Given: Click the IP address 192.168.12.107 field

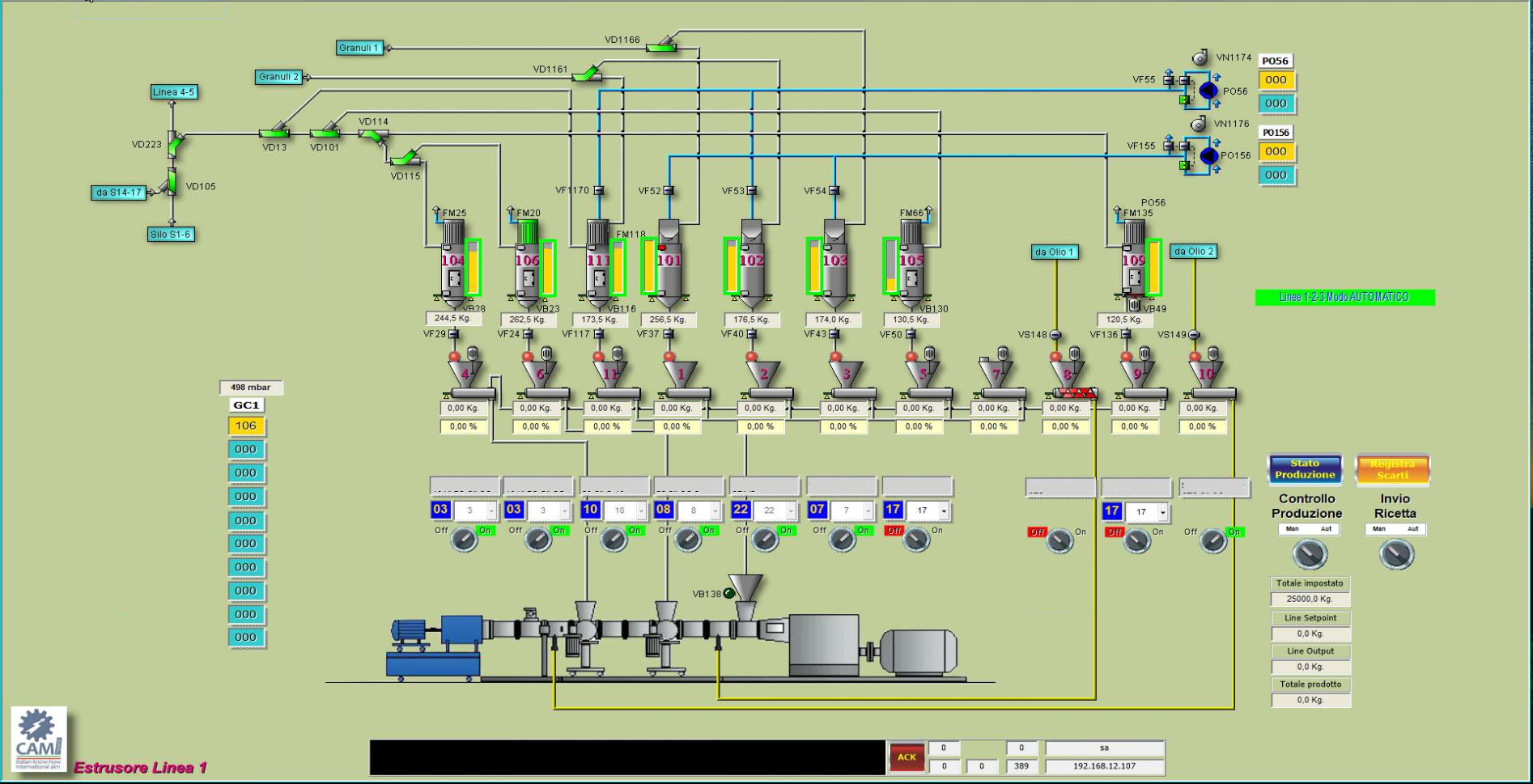Looking at the screenshot, I should (1104, 766).
